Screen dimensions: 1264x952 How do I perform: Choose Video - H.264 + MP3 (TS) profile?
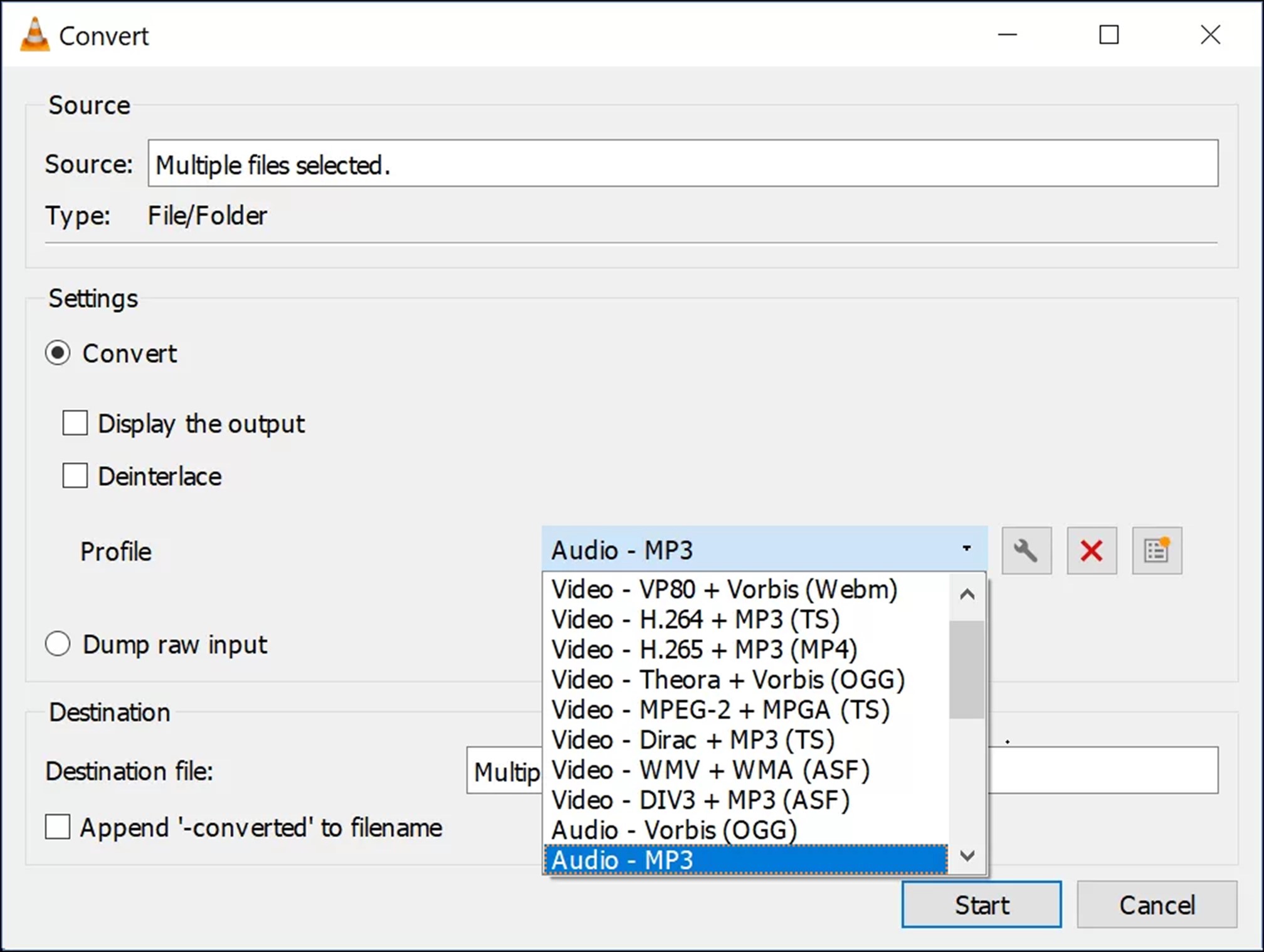click(695, 620)
